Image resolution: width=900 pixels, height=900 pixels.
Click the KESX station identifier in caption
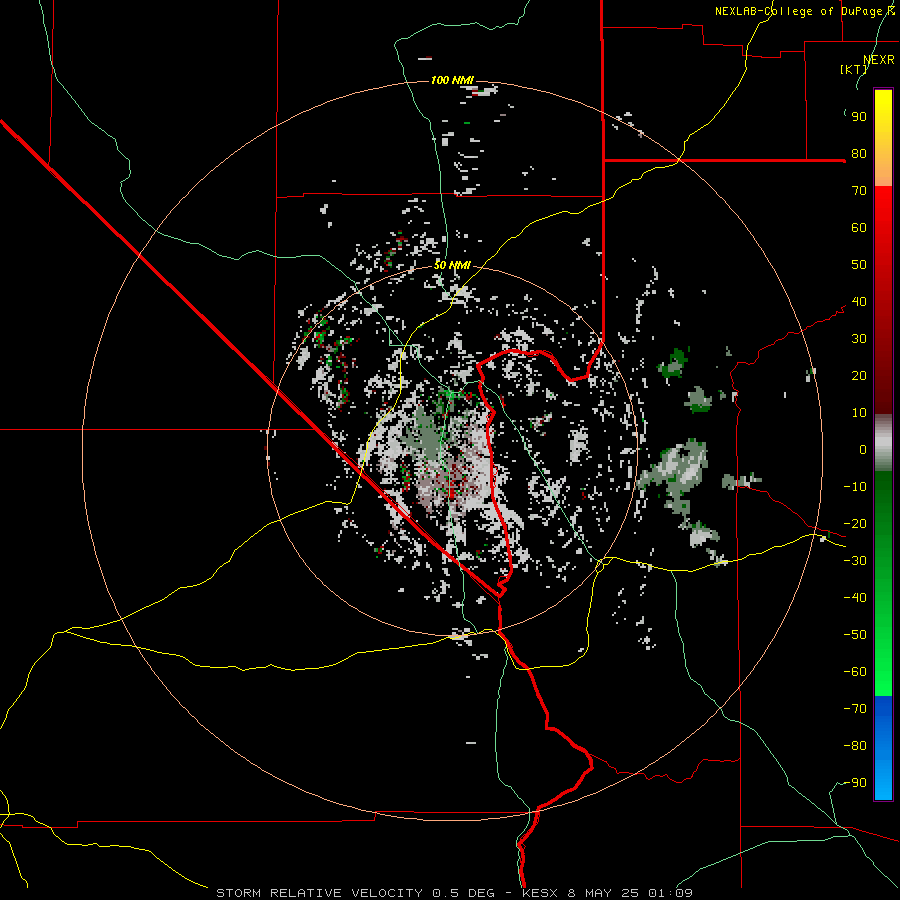[540, 893]
